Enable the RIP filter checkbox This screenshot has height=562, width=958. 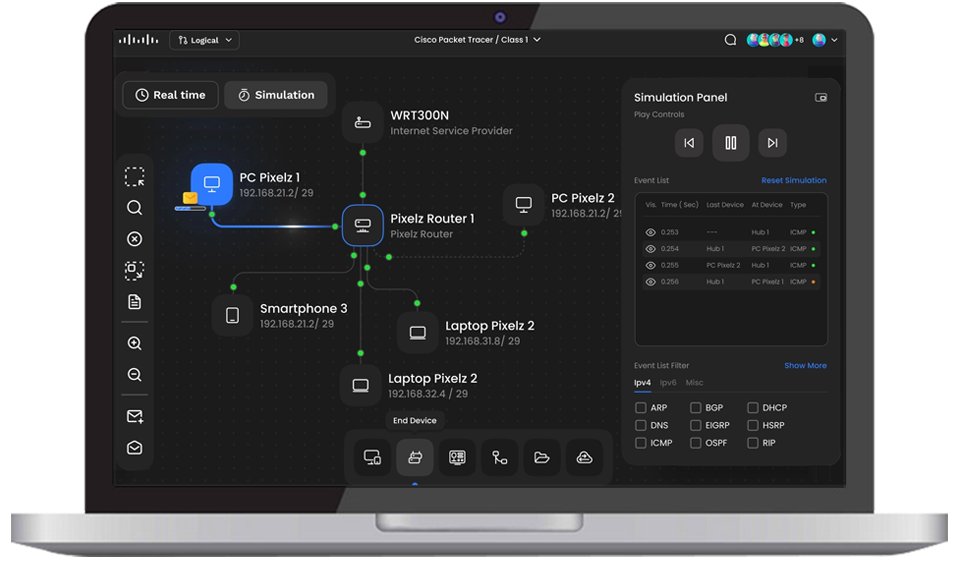coord(753,443)
